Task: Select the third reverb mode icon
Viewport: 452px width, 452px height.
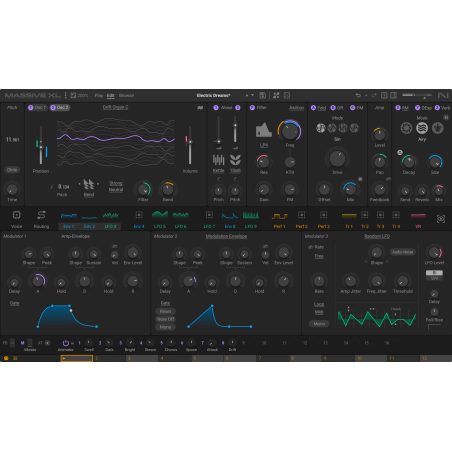Action: coord(438,128)
